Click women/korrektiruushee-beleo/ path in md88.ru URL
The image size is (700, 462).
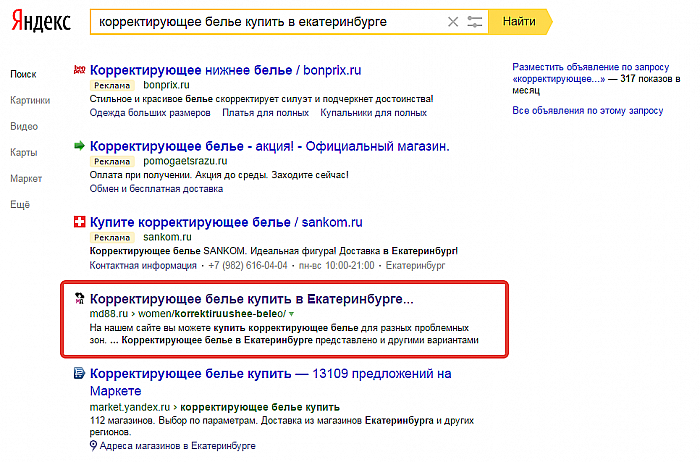[x=212, y=313]
